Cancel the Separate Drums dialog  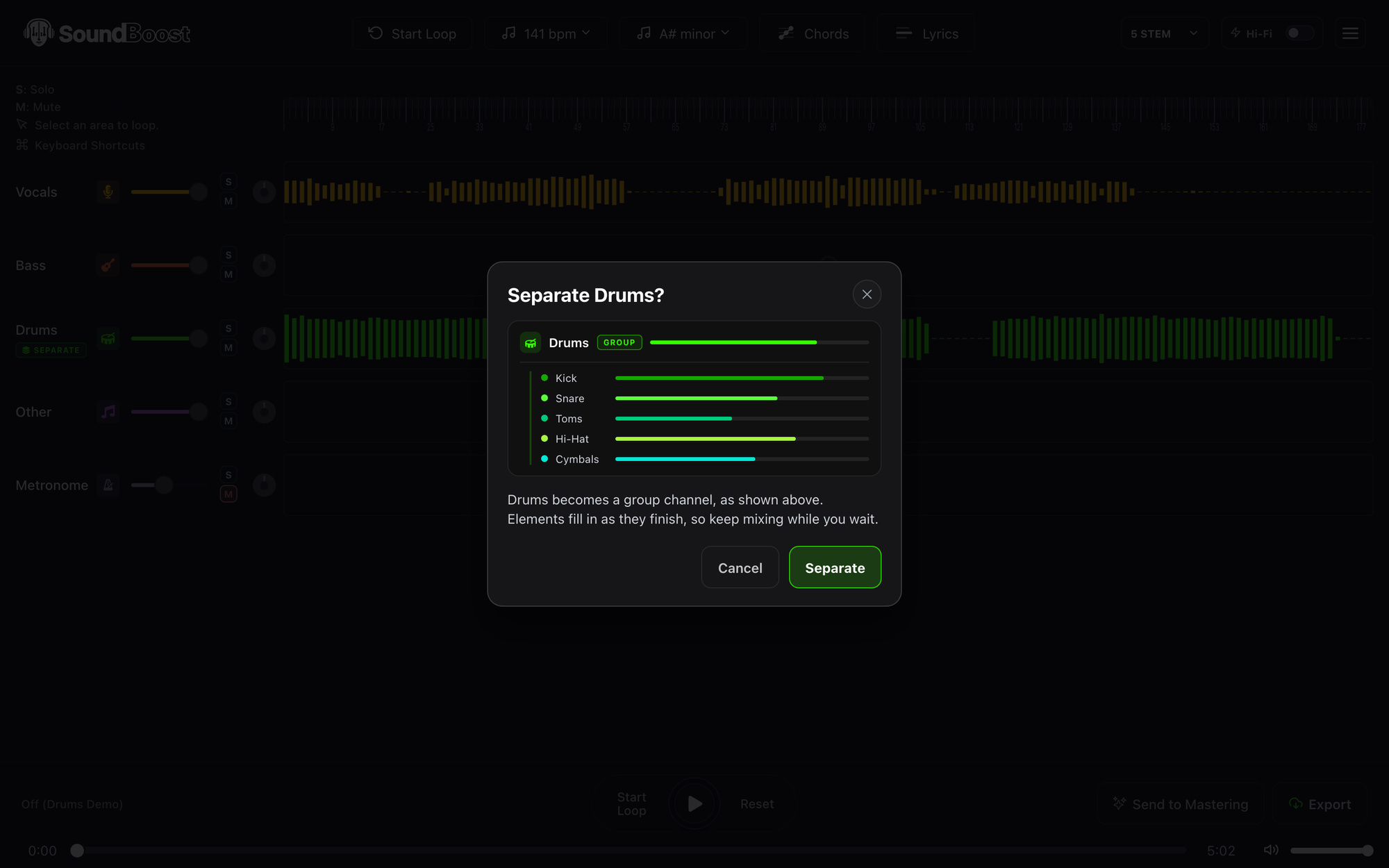click(x=740, y=567)
